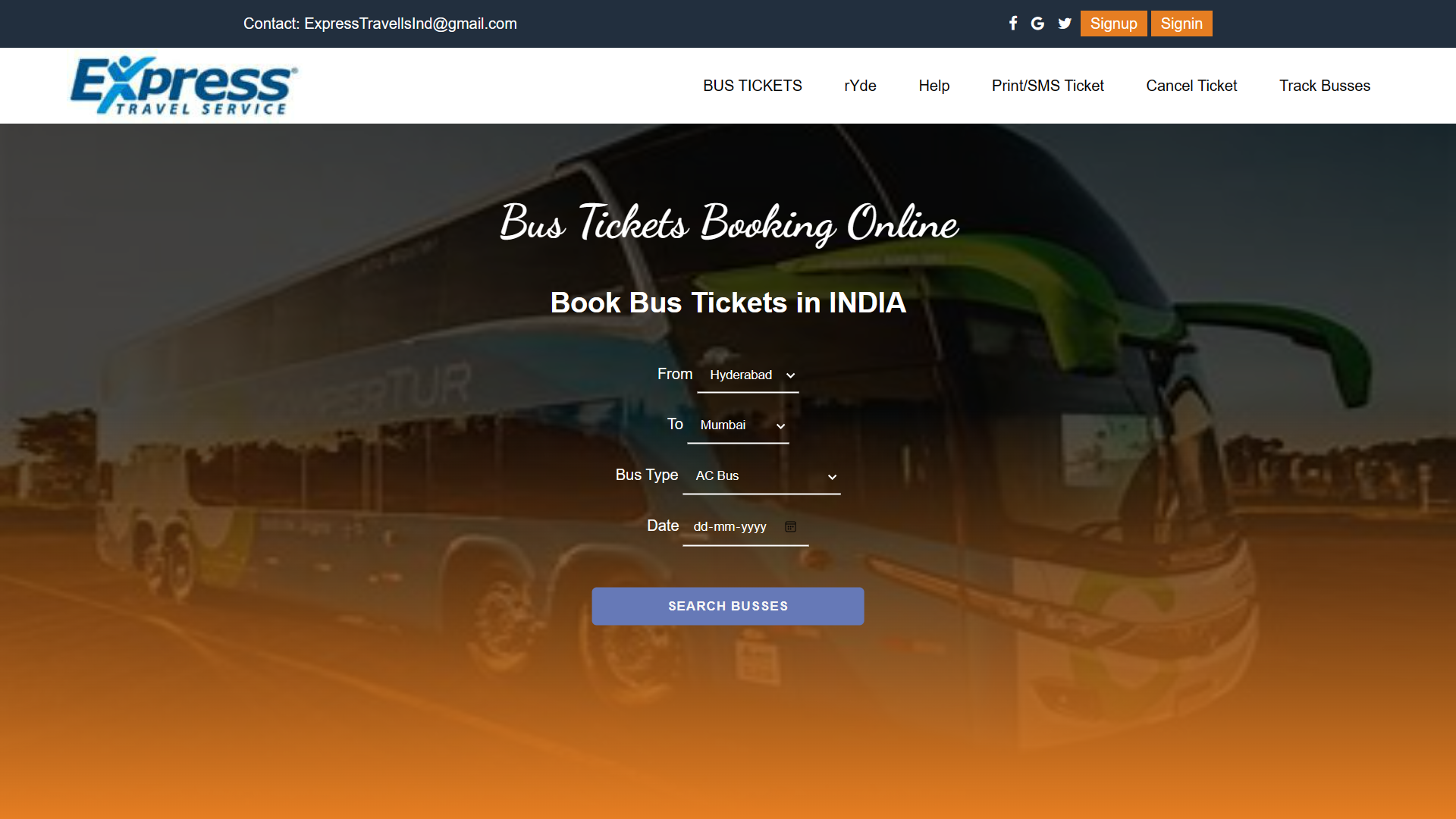Viewport: 1456px width, 819px height.
Task: Click the SEARCH BUSSES button
Action: tap(728, 606)
